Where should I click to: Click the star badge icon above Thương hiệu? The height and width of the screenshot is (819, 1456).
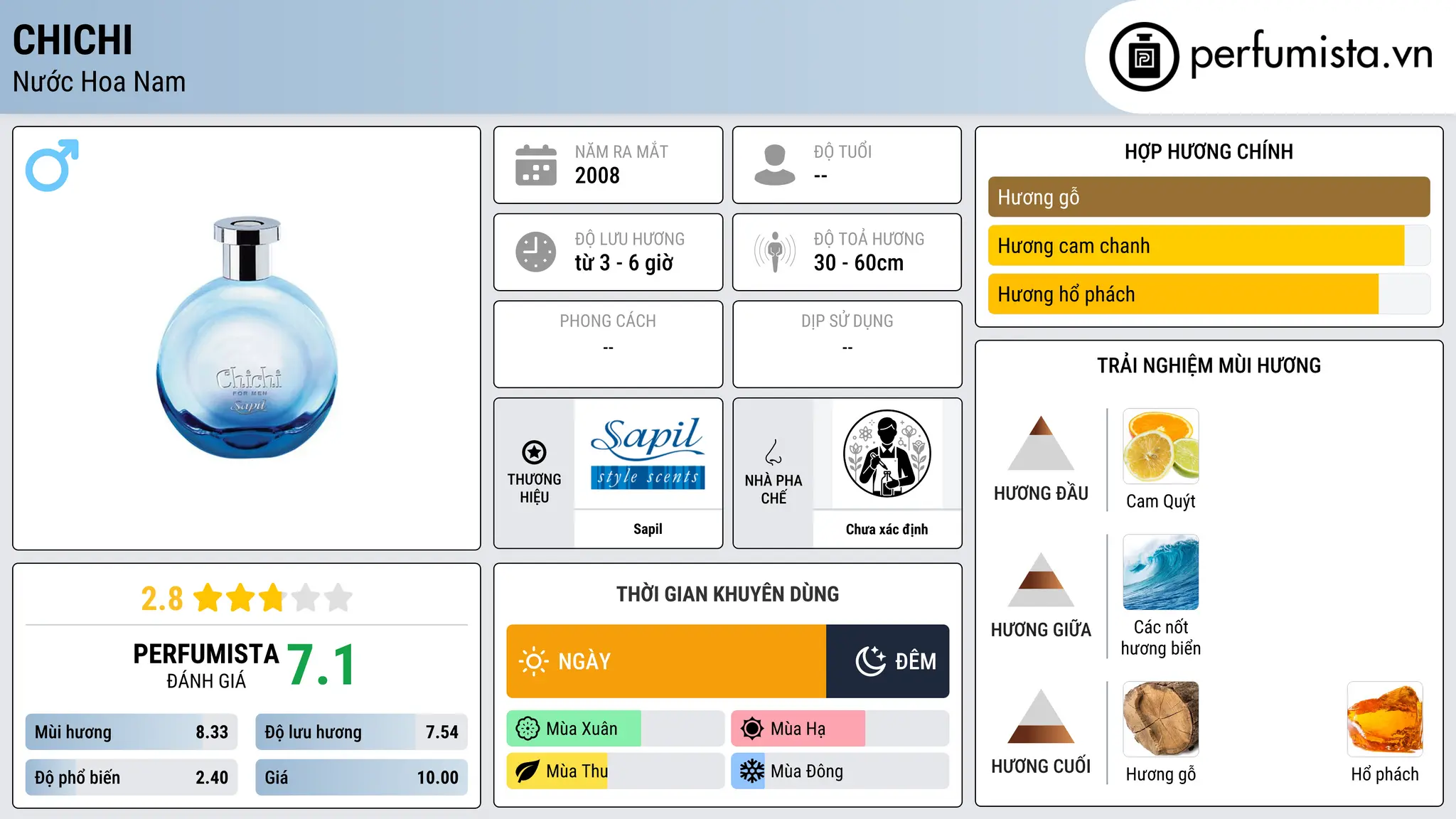click(x=534, y=452)
